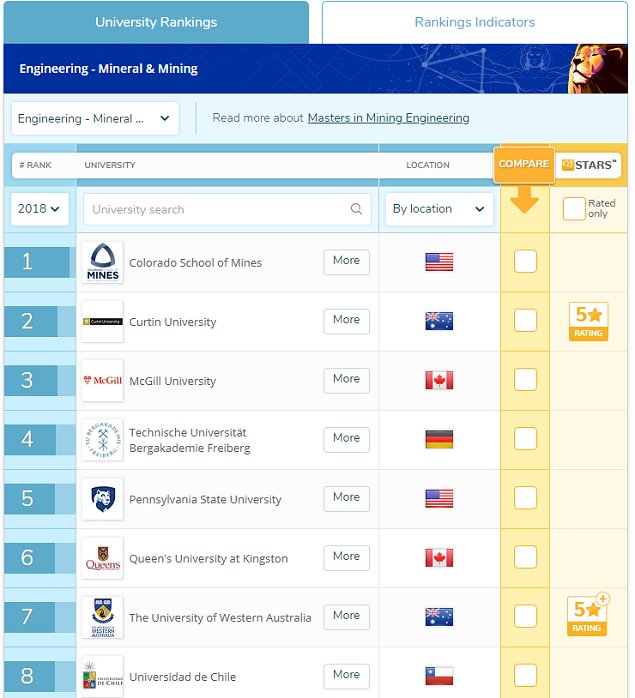Click the Colorado School of Mines logo

click(x=102, y=262)
